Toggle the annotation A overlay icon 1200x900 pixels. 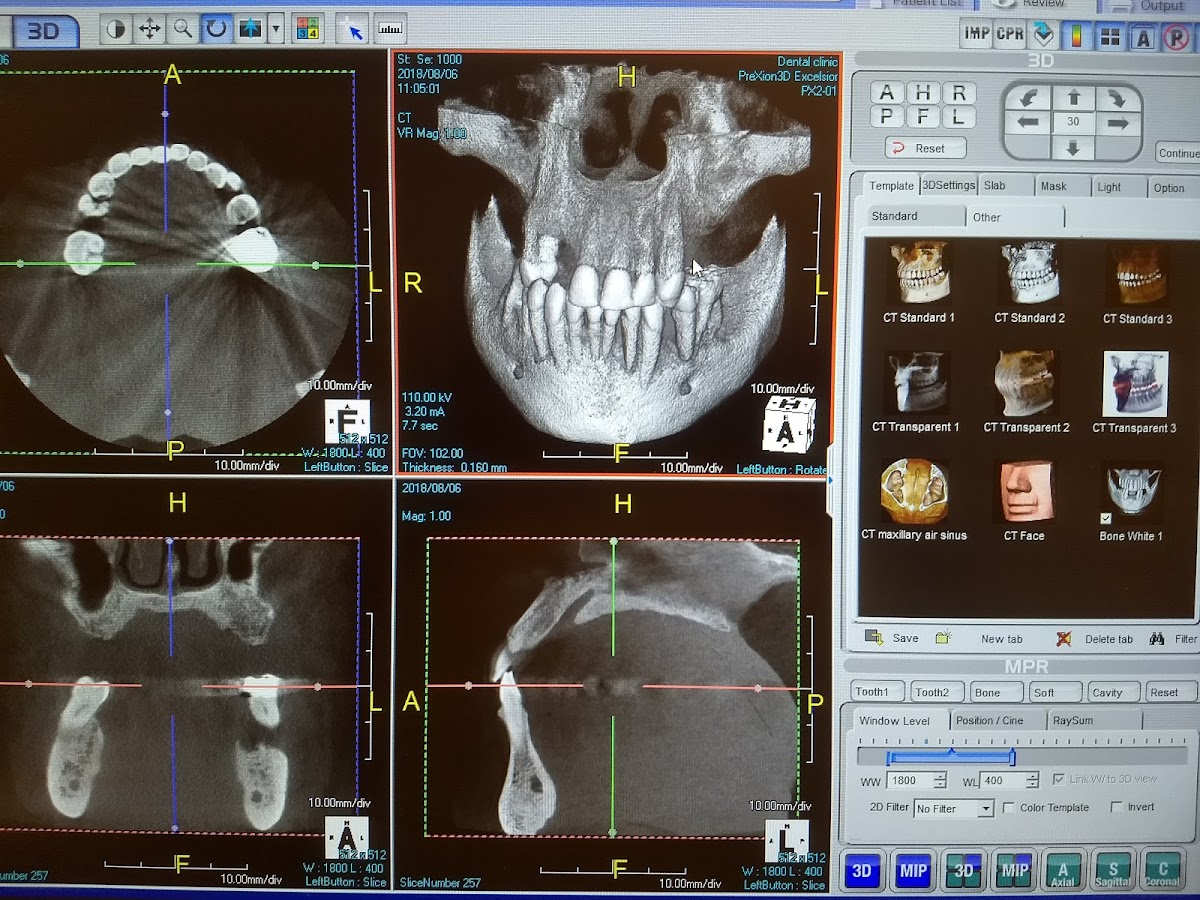tap(1144, 39)
